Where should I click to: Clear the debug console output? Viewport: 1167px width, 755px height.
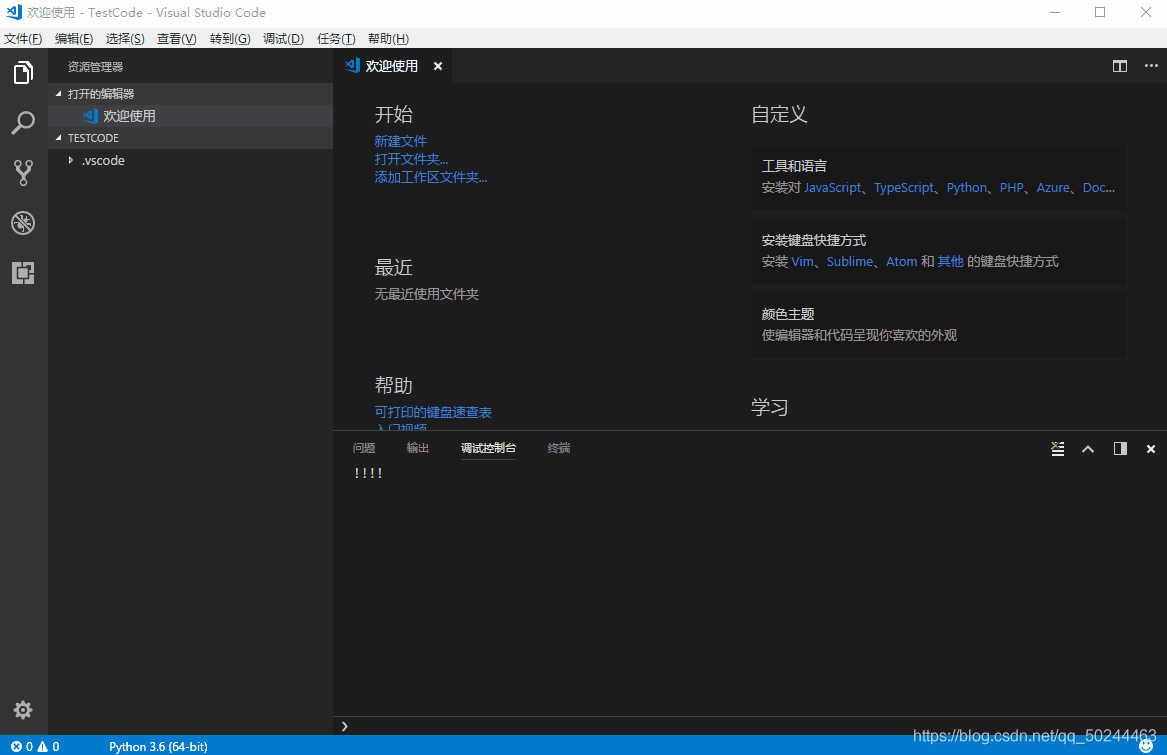pos(1057,448)
